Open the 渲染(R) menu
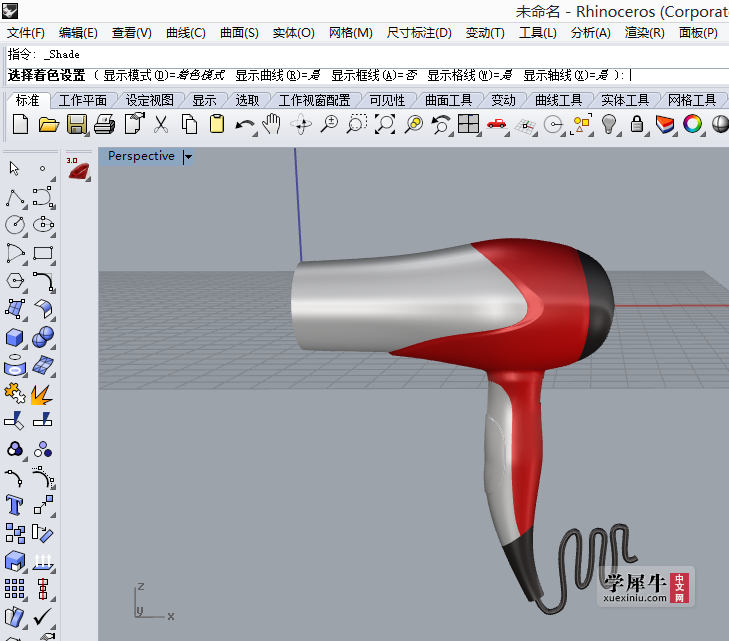729x641 pixels. (645, 33)
